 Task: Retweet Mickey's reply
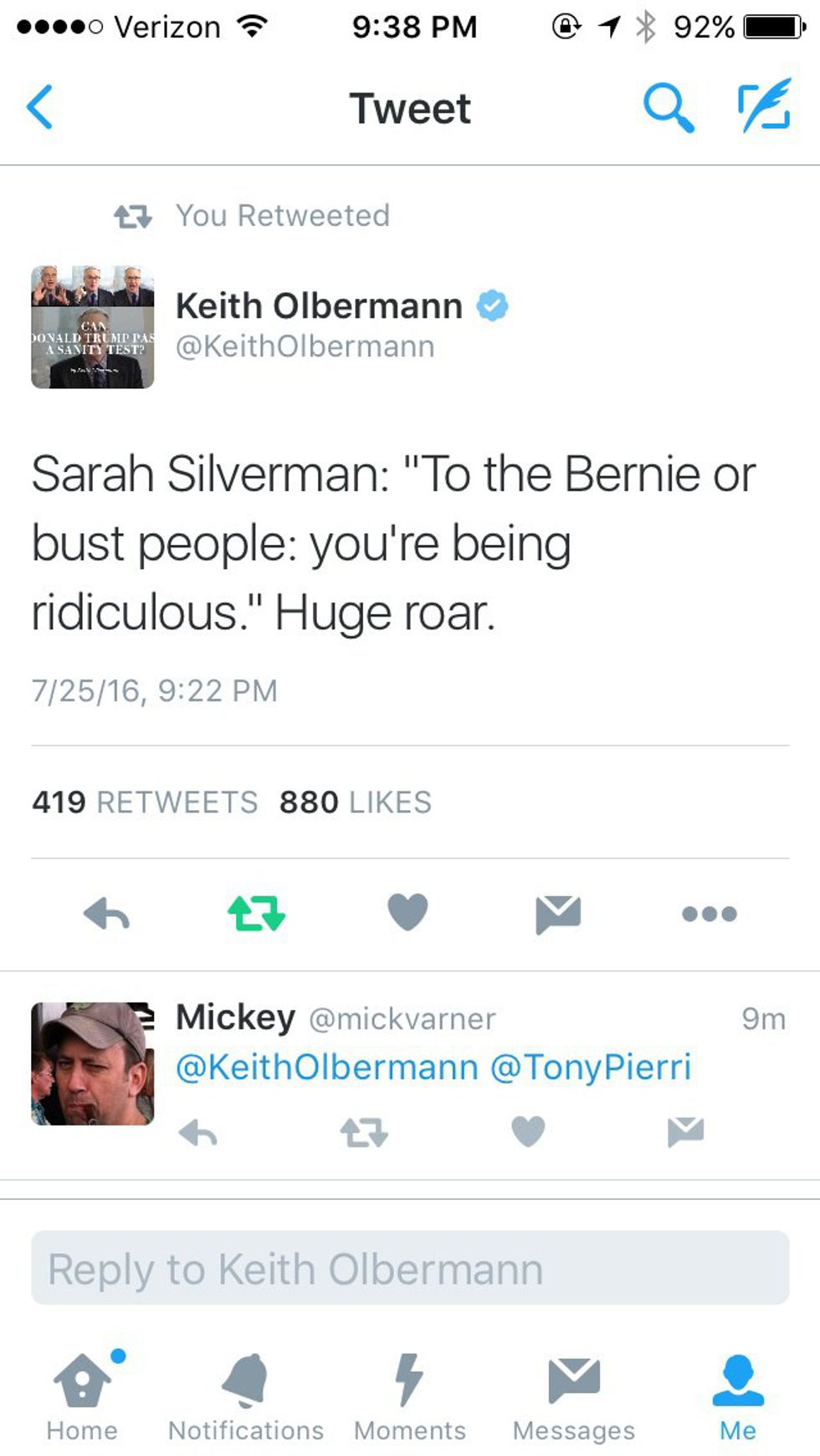coord(364,1133)
